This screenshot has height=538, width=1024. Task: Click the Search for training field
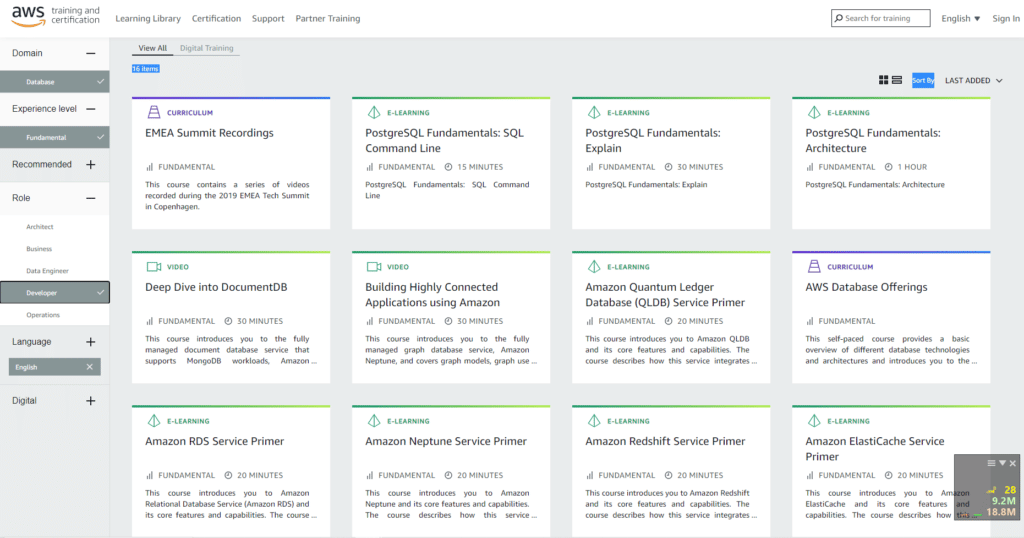[x=885, y=18]
